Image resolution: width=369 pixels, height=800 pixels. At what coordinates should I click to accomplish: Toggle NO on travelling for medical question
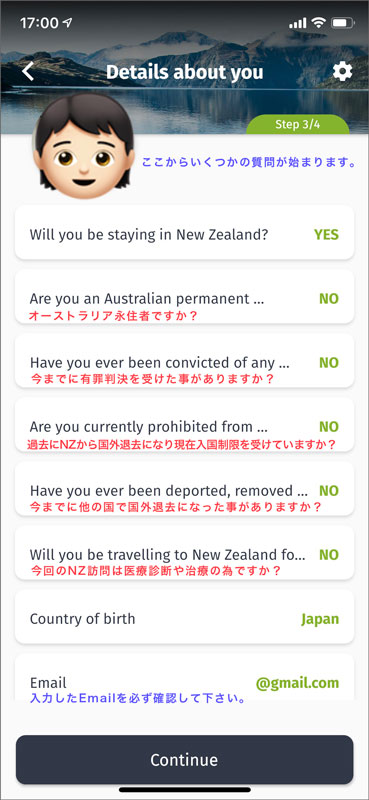point(329,555)
